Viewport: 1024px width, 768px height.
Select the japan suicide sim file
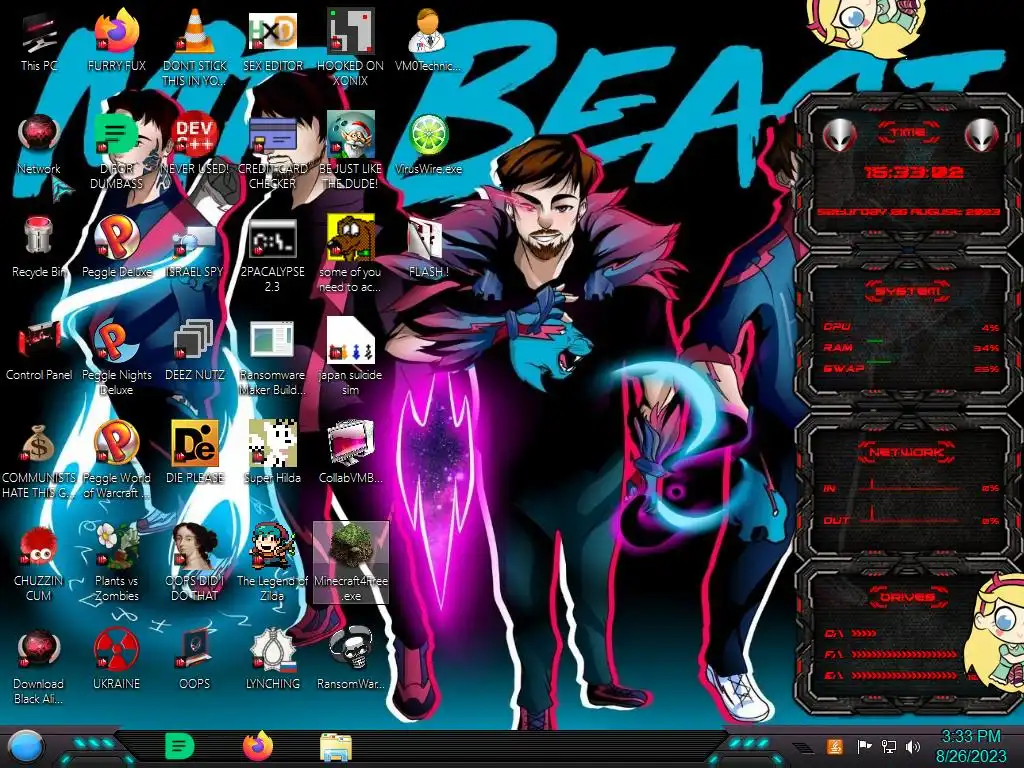point(350,357)
